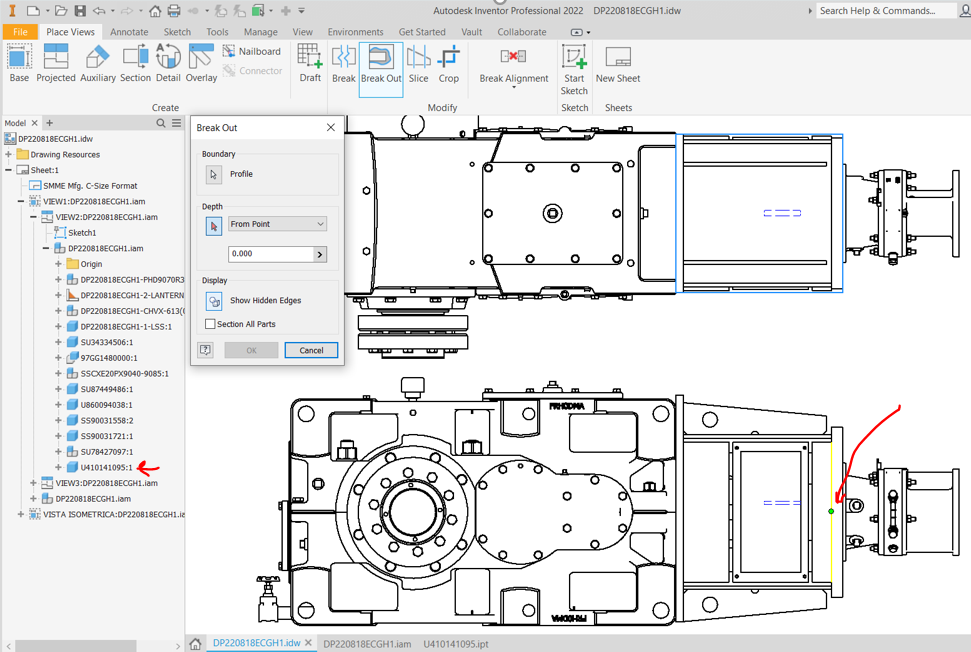Viewport: 971px width, 652px height.
Task: Open the File menu button
Action: (20, 32)
